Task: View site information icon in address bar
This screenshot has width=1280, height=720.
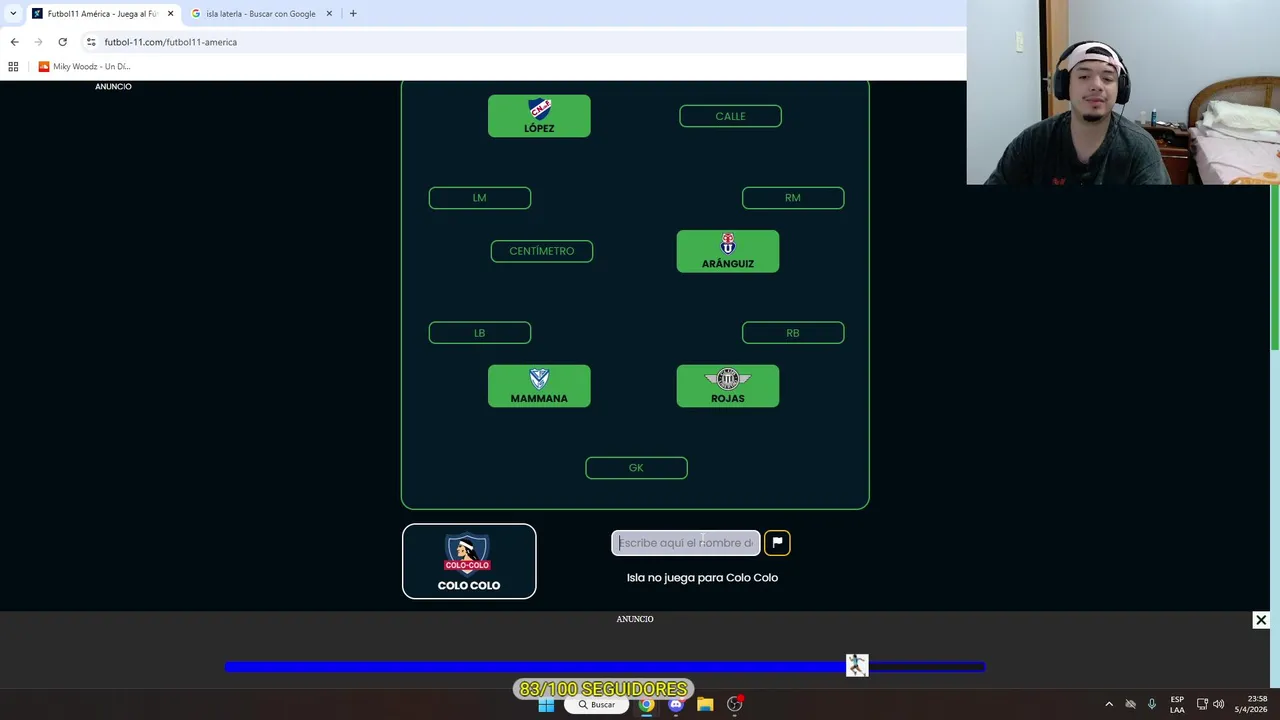Action: pos(91,42)
